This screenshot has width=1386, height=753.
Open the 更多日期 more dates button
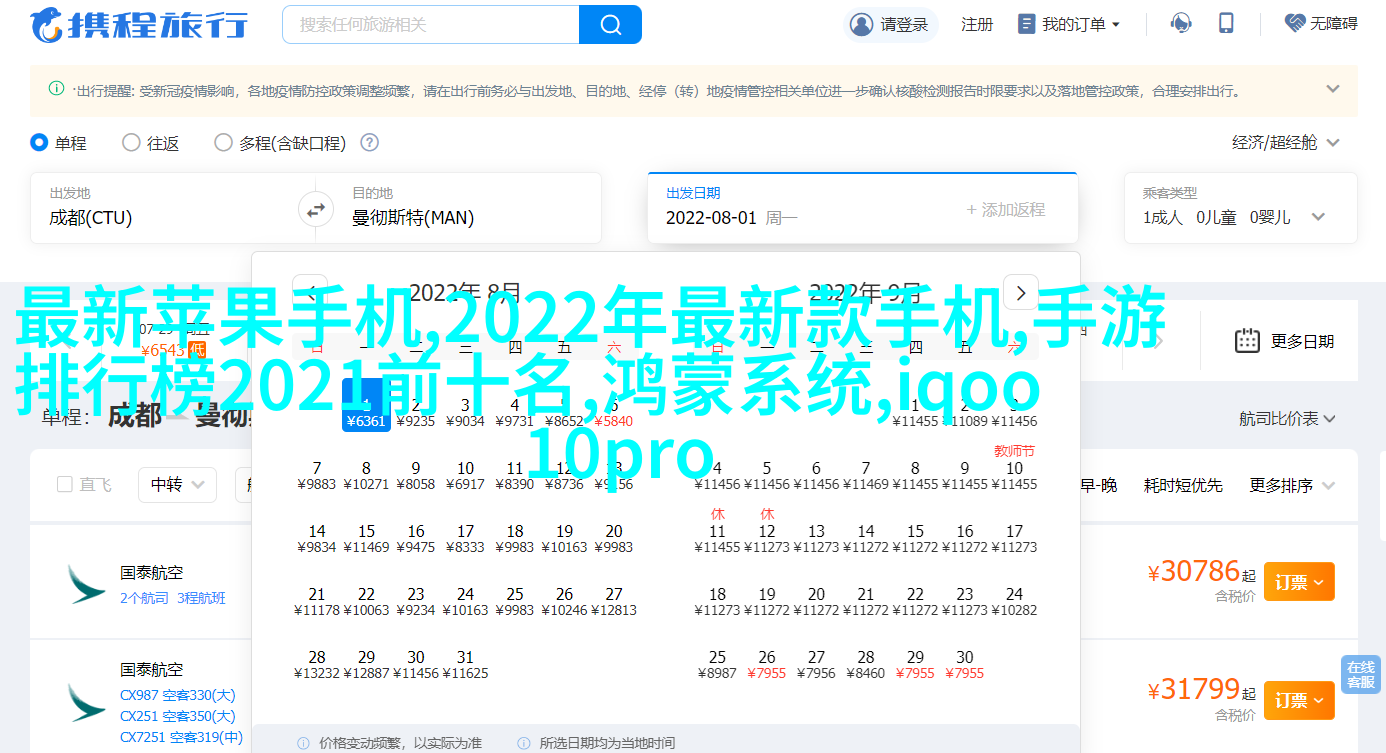(1285, 341)
